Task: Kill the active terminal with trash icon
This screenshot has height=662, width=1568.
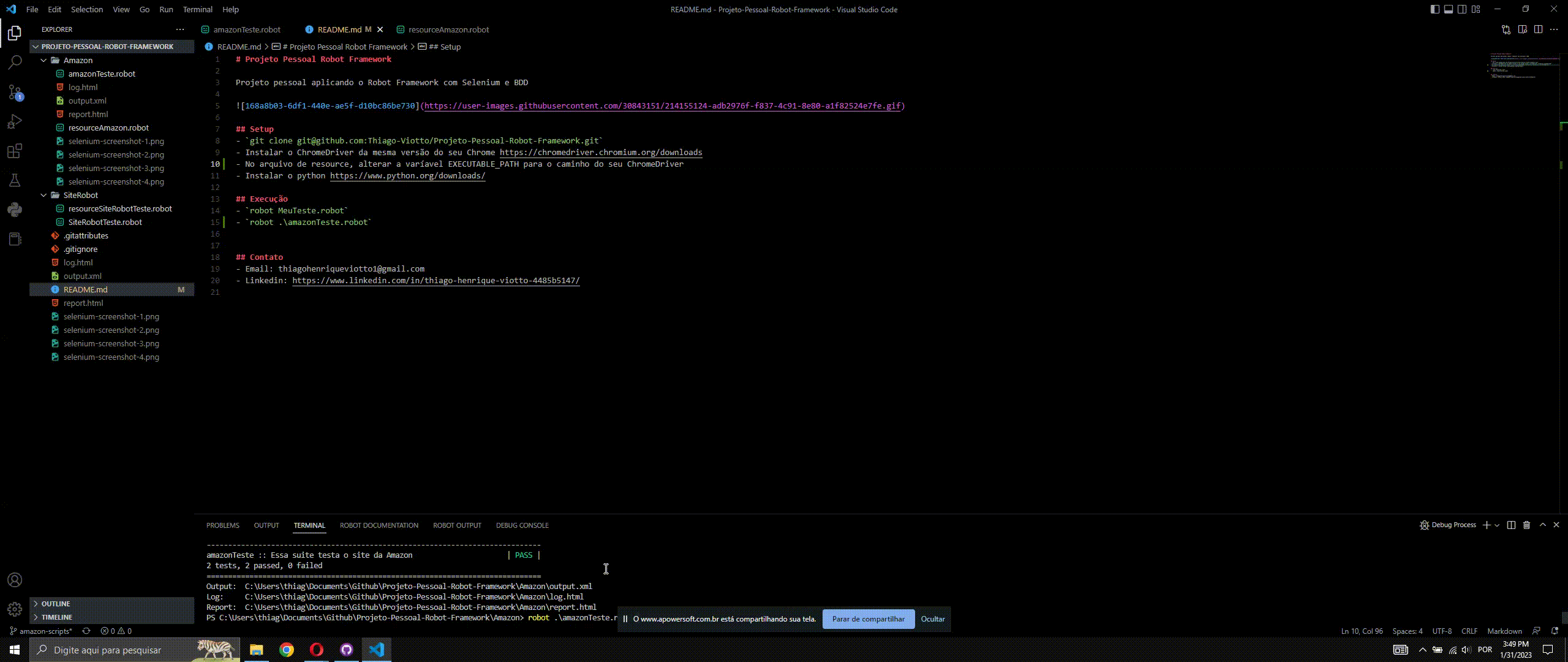Action: [1526, 525]
